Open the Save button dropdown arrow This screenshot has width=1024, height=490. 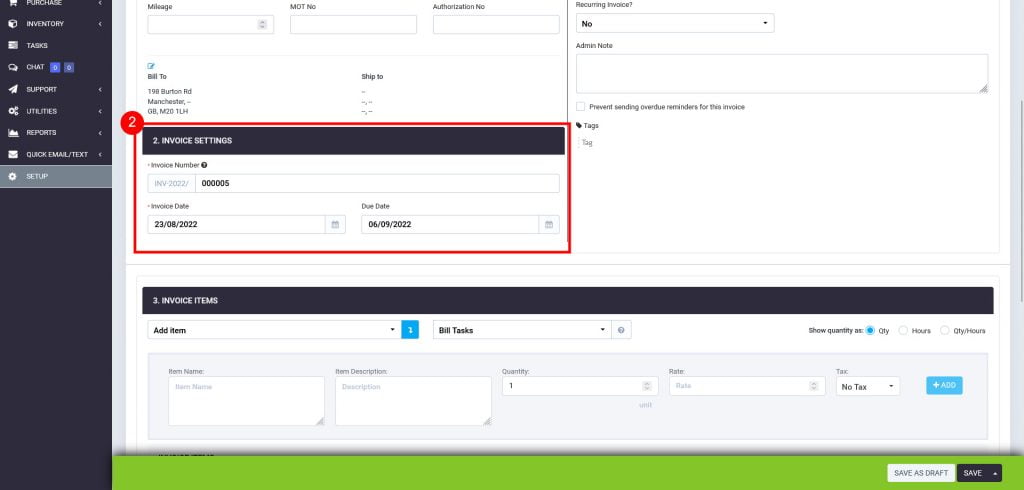[x=995, y=473]
